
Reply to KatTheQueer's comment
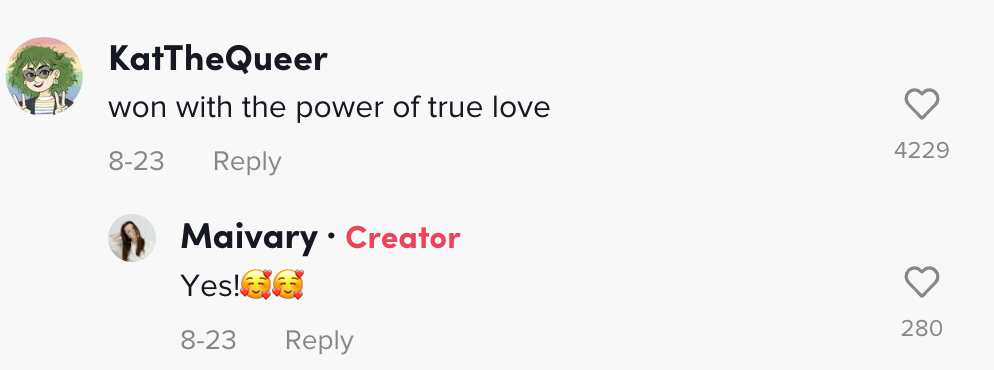point(247,162)
